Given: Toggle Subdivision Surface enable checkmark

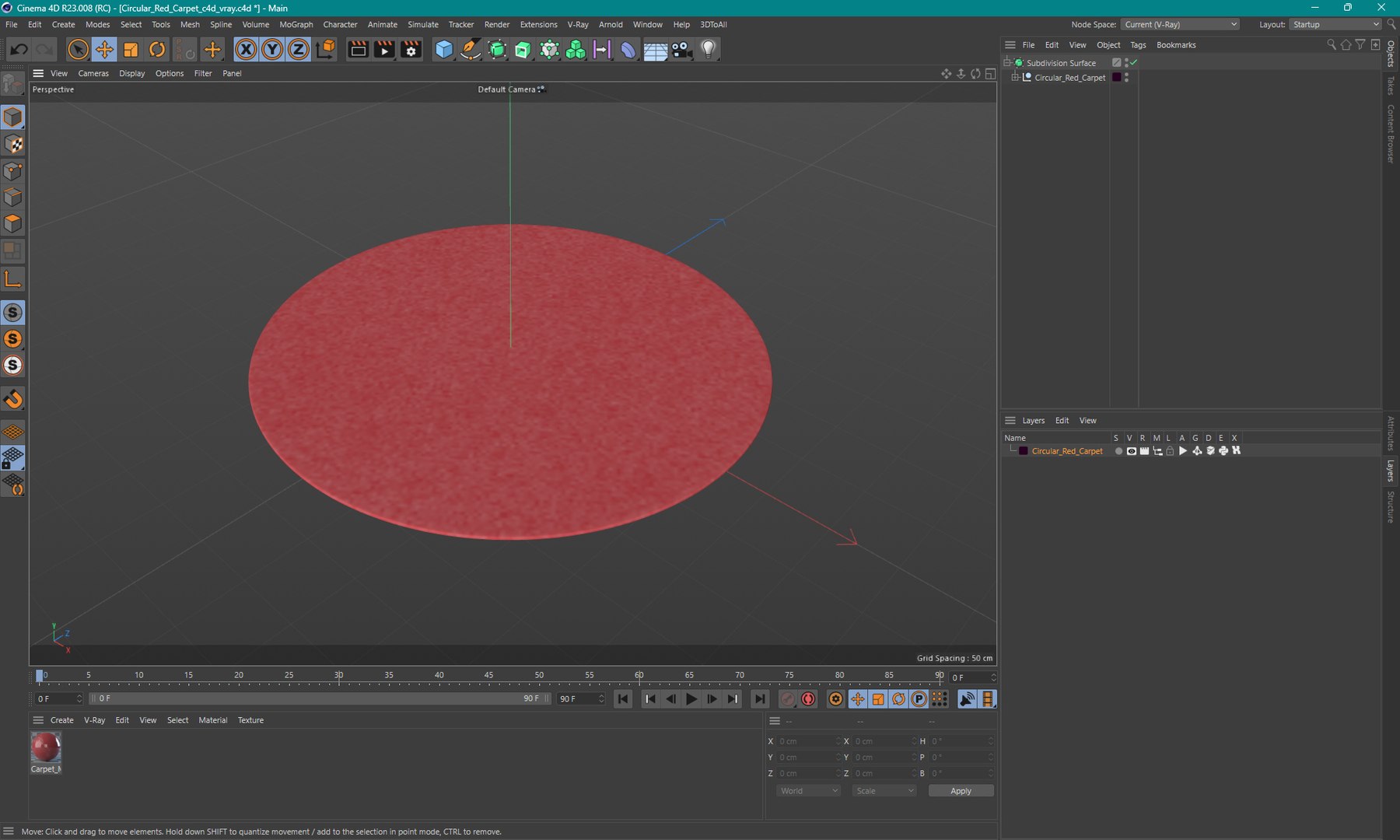Looking at the screenshot, I should tap(1134, 62).
